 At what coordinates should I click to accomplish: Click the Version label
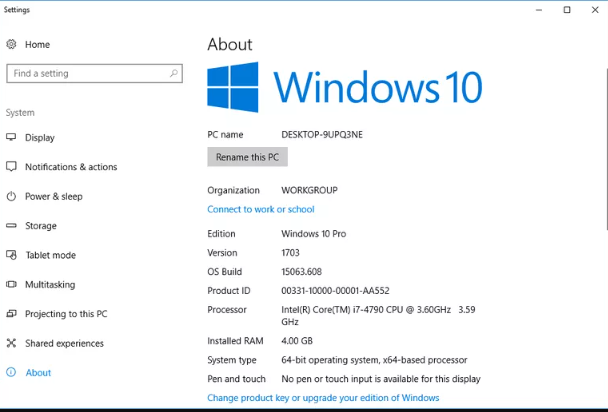coord(222,253)
